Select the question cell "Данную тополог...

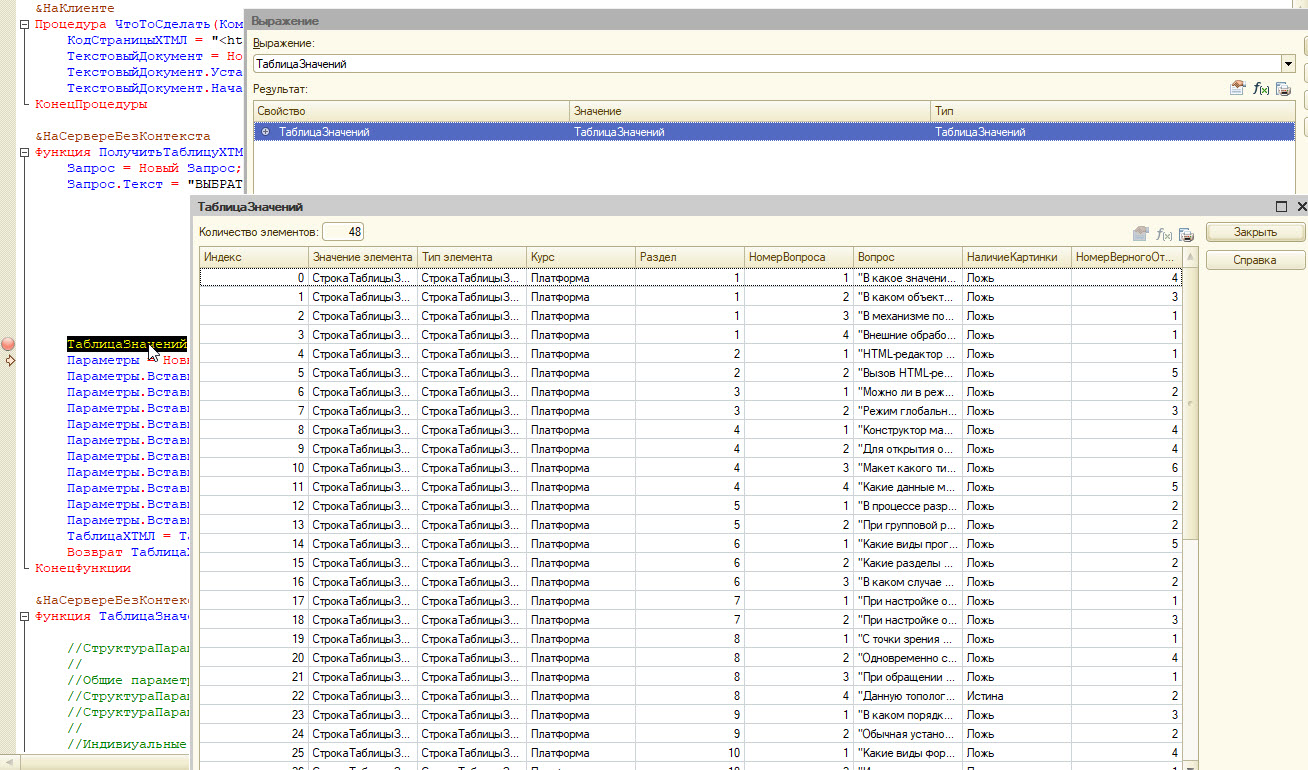point(908,696)
